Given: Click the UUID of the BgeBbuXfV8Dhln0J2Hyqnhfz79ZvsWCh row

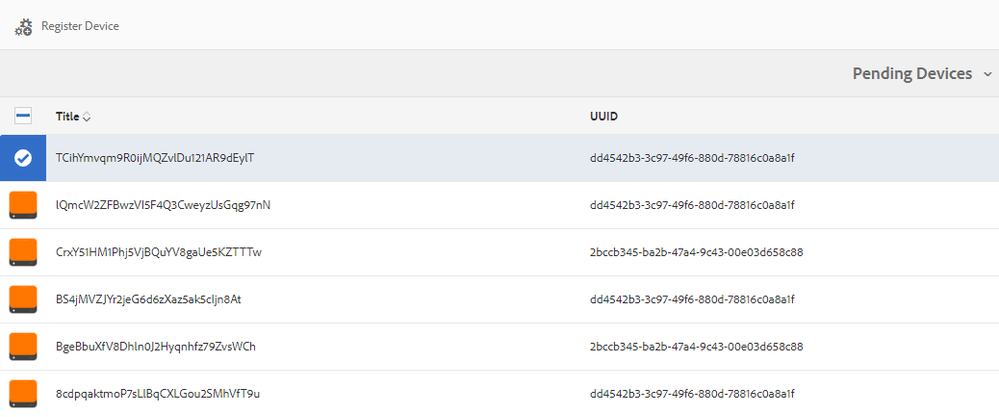Looking at the screenshot, I should [696, 347].
